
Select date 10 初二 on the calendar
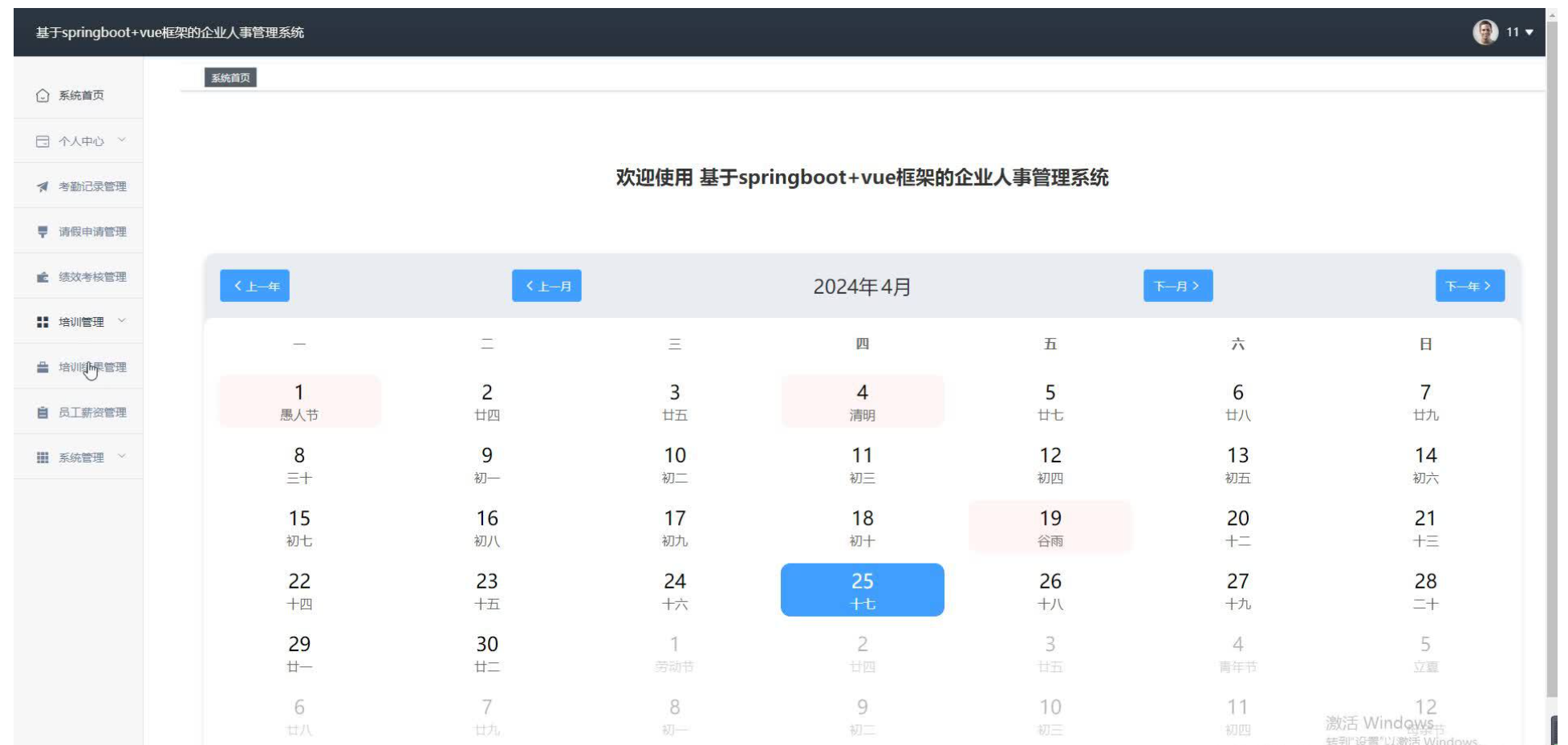point(675,464)
